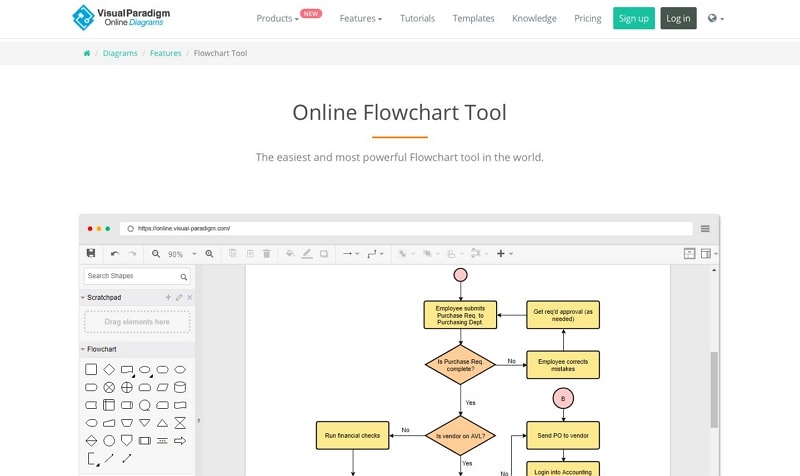
Task: Click the Features breadcrumb link
Action: tap(165, 53)
